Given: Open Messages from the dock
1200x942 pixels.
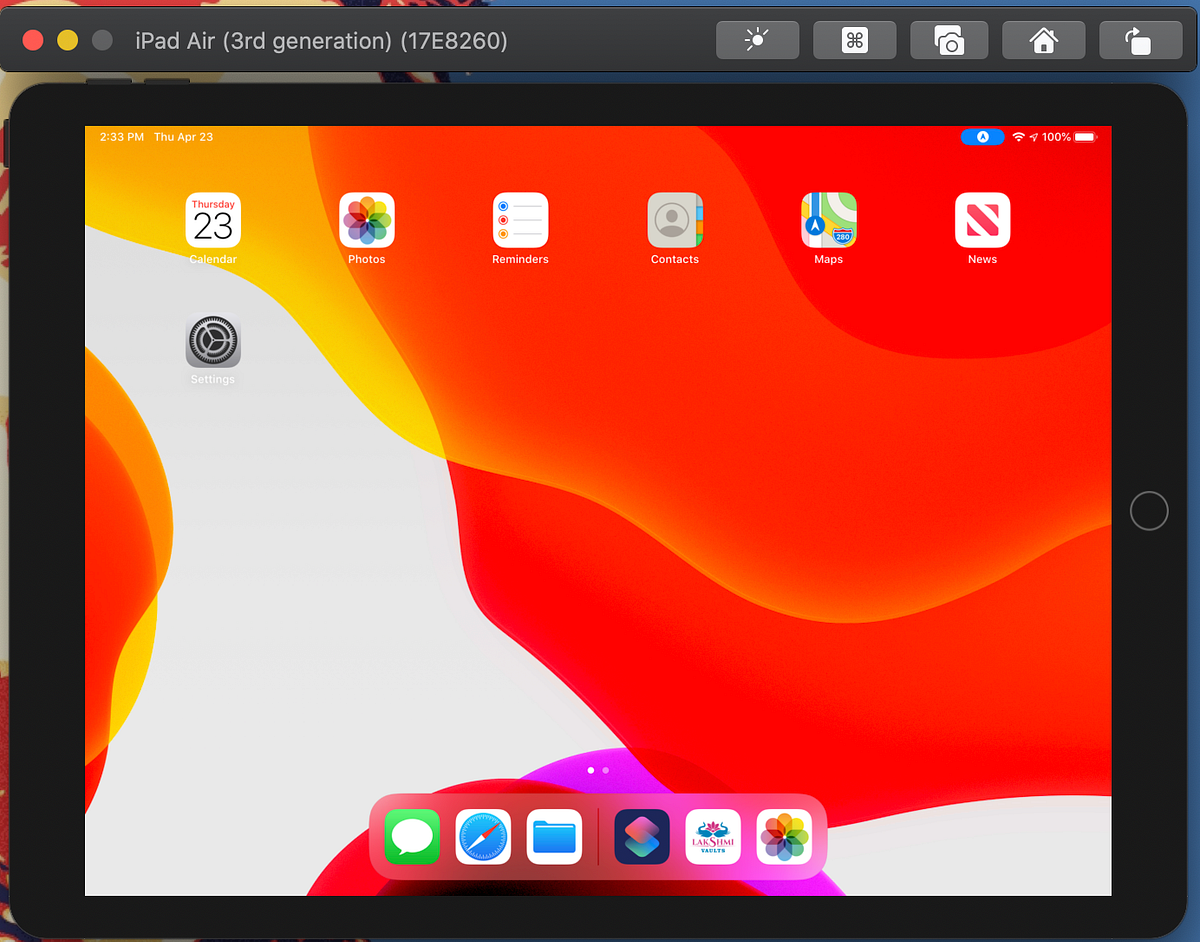Looking at the screenshot, I should 412,837.
